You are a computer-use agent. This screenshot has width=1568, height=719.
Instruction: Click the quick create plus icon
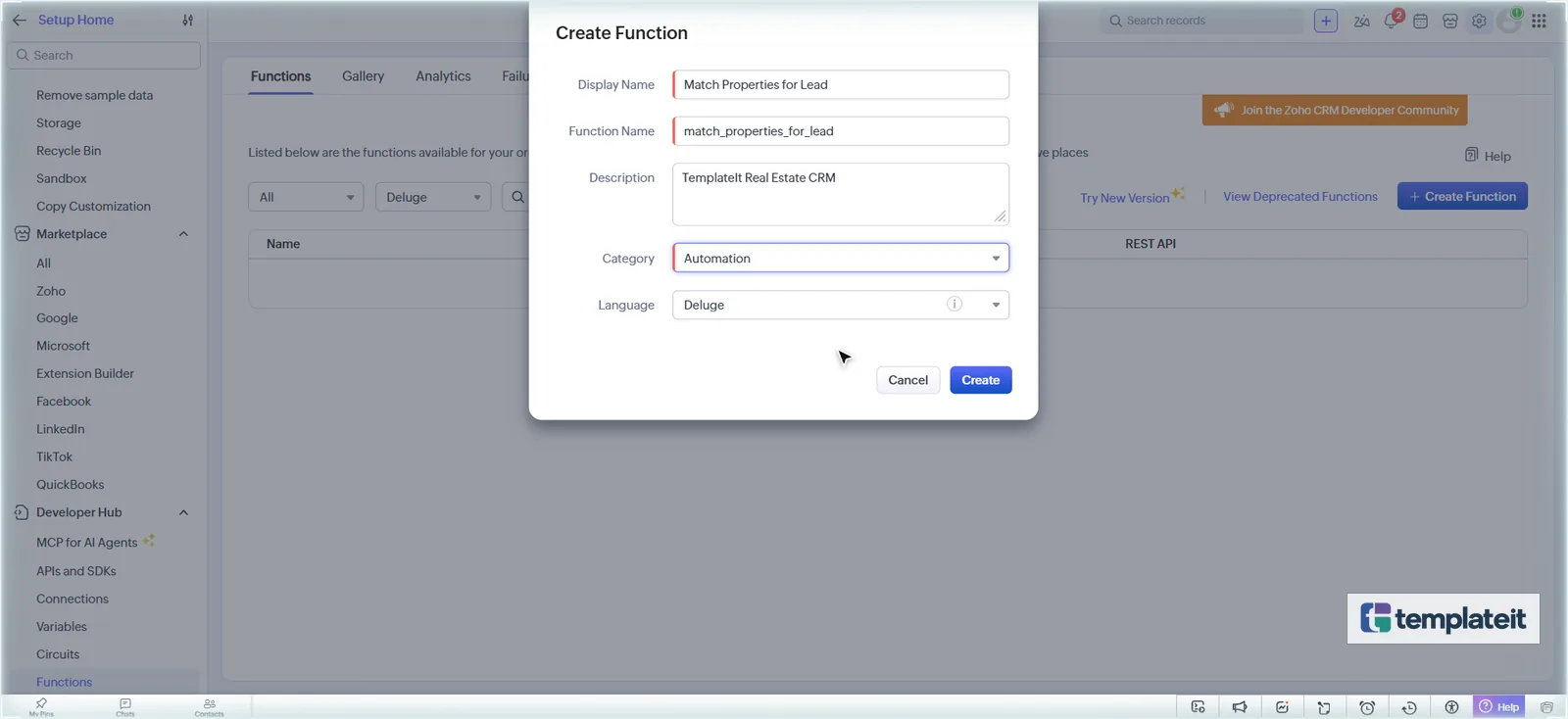click(x=1326, y=21)
